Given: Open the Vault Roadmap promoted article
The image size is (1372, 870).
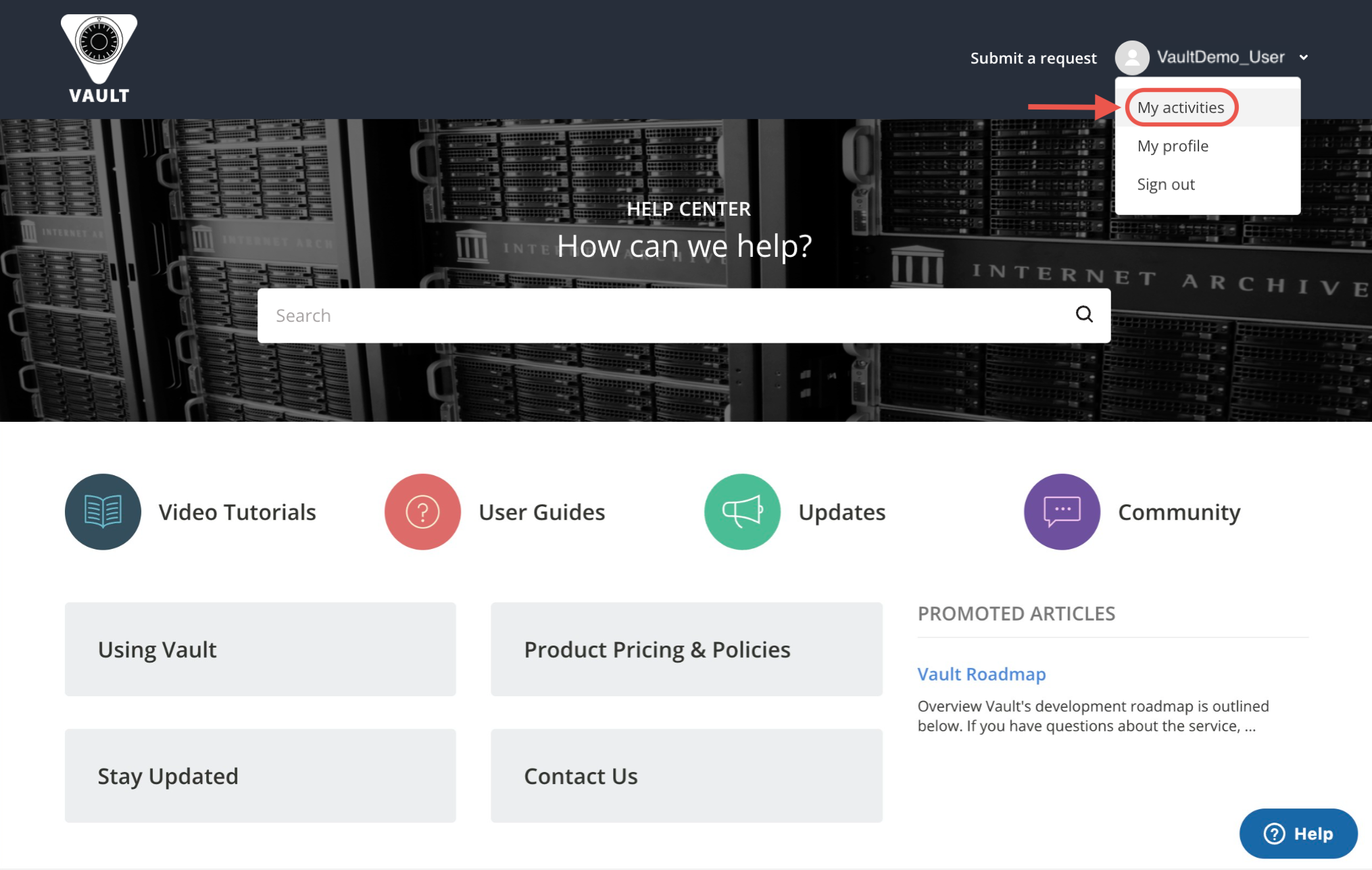Looking at the screenshot, I should (x=981, y=674).
